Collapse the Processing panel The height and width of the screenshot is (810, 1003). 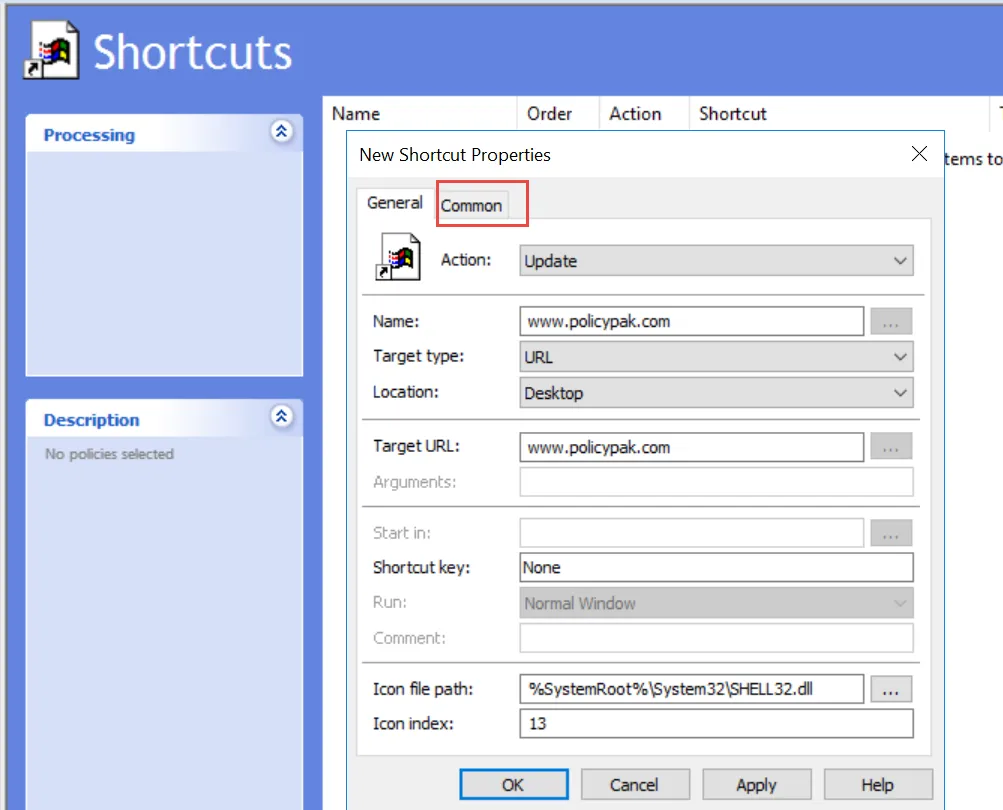[282, 132]
